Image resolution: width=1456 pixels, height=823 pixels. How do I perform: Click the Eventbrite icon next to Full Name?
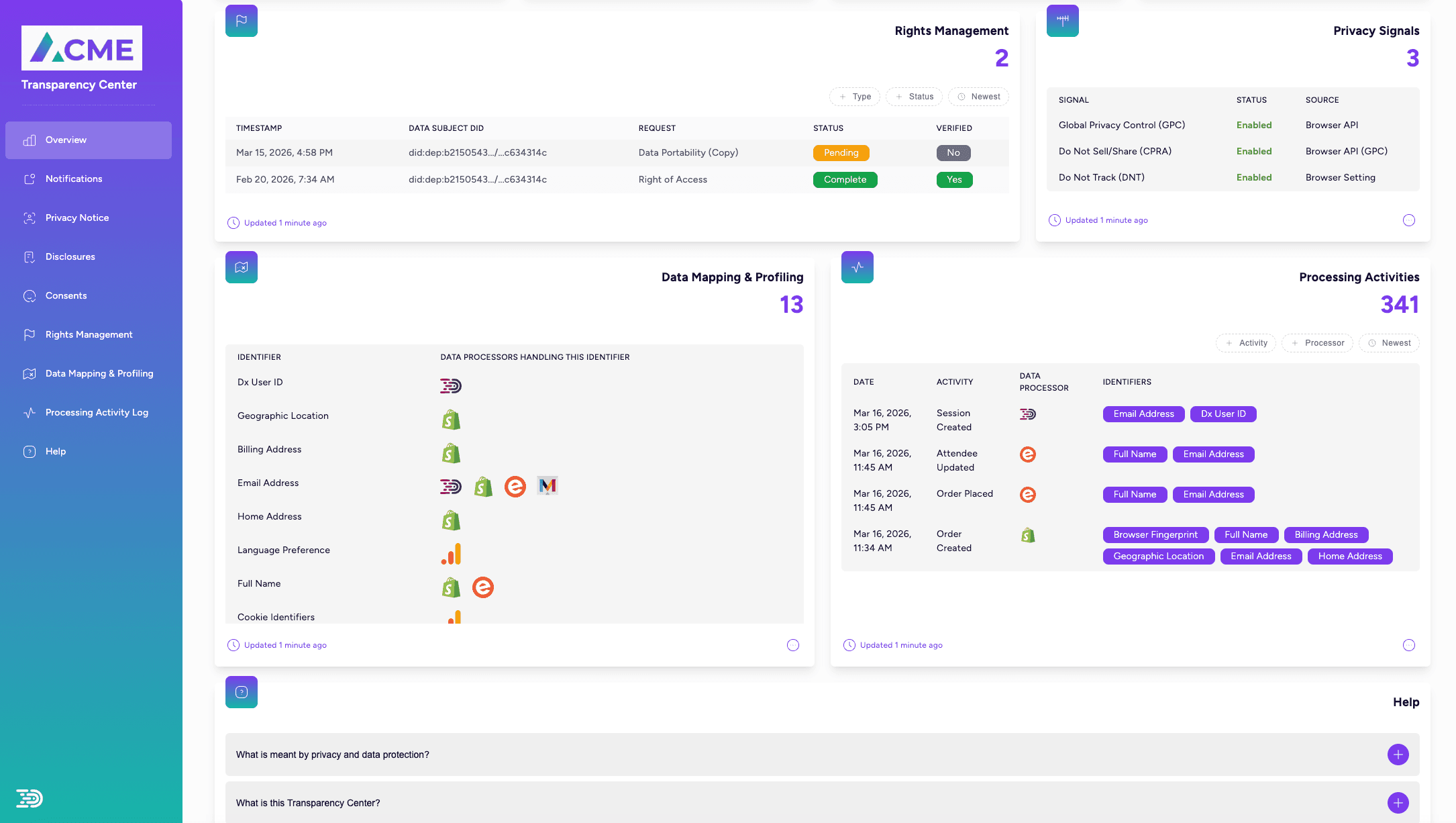tap(482, 587)
